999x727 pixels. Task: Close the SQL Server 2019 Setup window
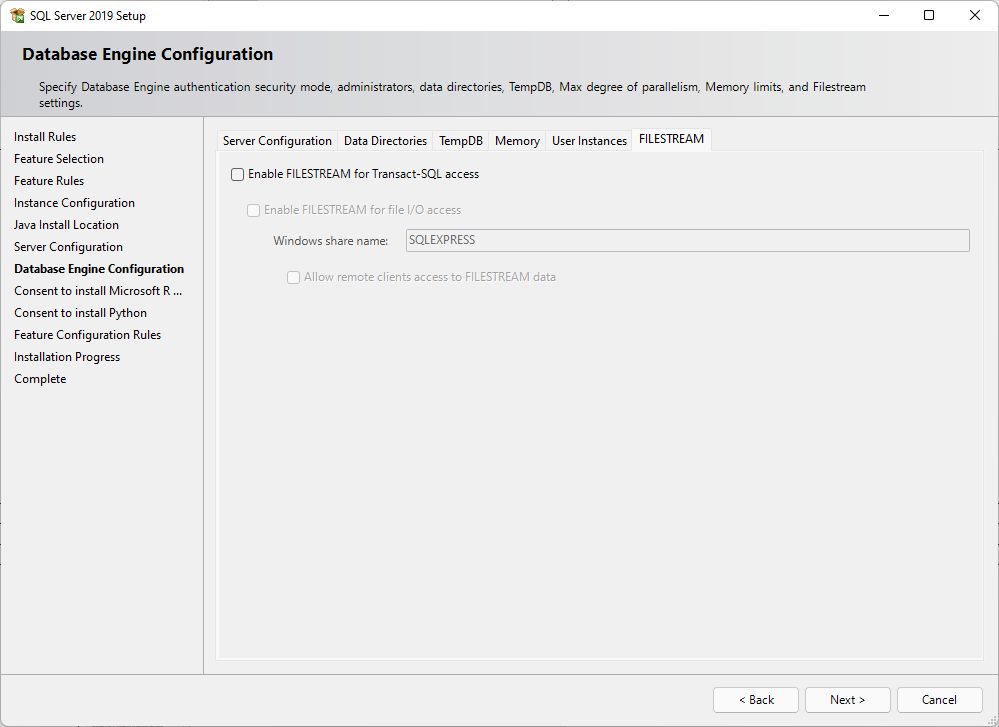(x=975, y=15)
